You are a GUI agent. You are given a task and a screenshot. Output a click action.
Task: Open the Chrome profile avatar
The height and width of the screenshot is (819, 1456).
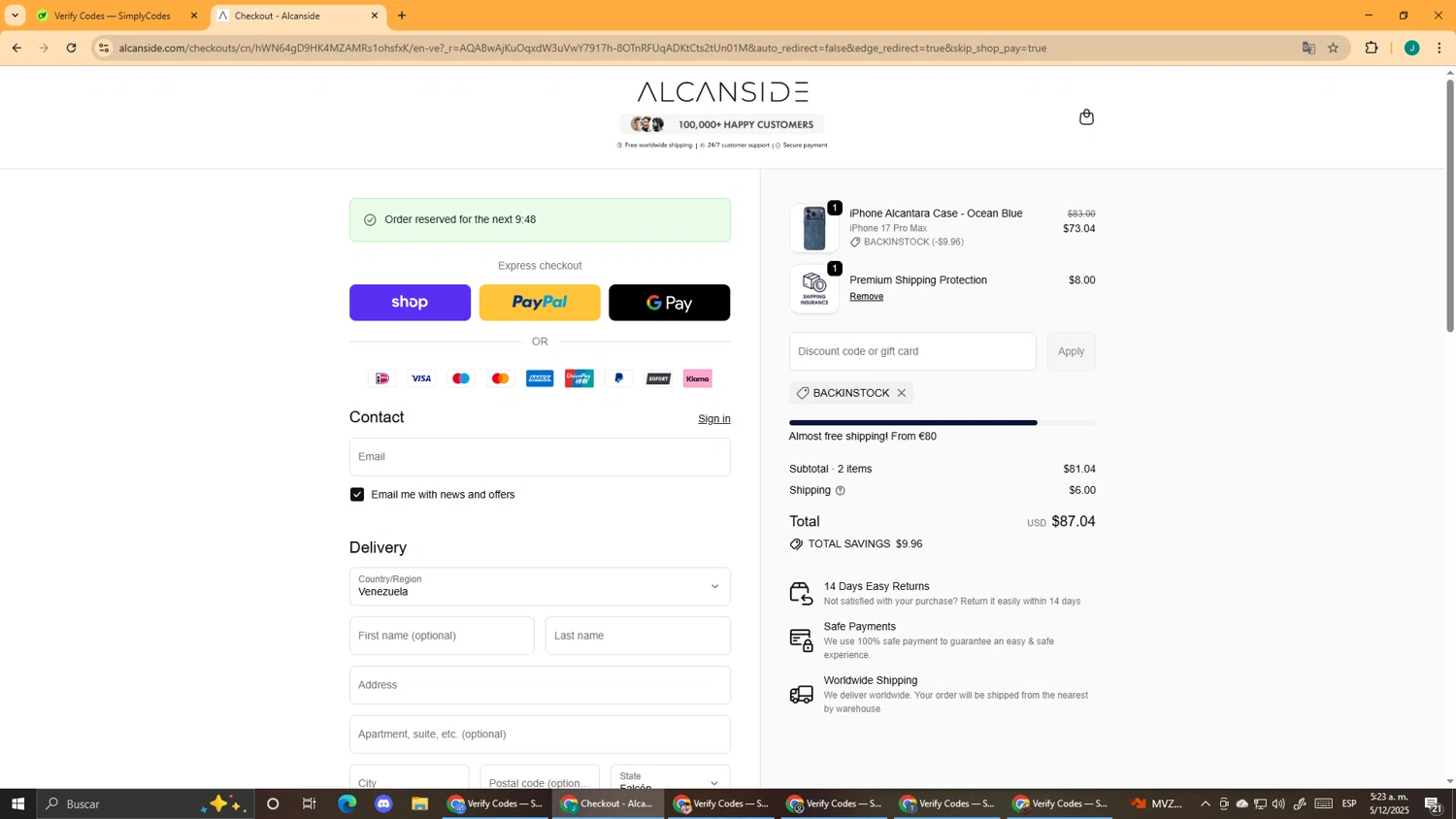tap(1412, 48)
